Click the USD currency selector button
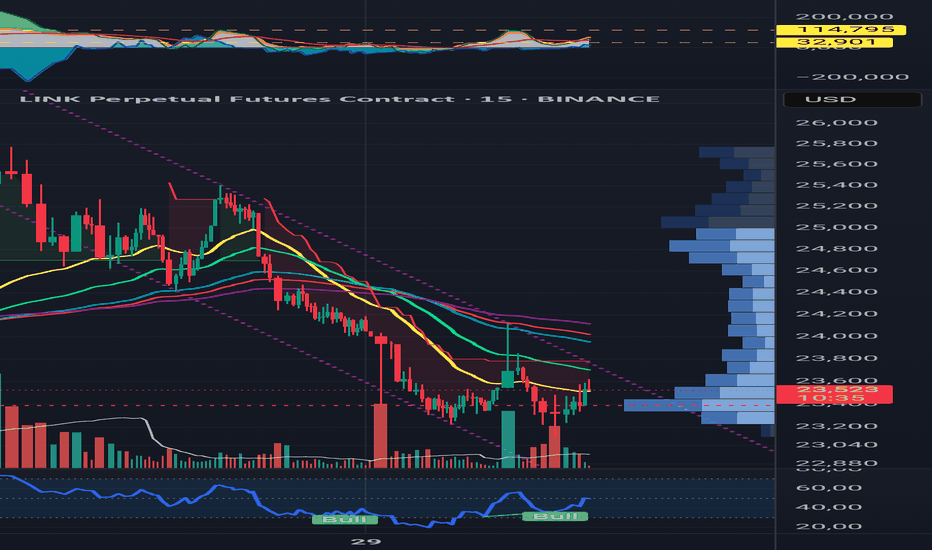 click(852, 99)
